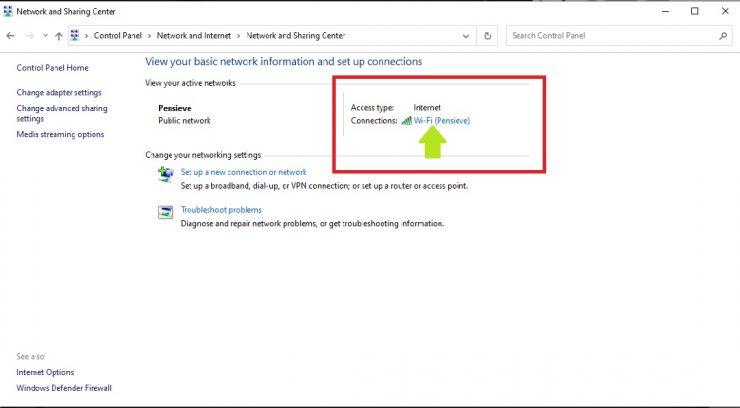
Task: Expand the chevron after Network and Internet breadcrumb
Action: [238, 36]
